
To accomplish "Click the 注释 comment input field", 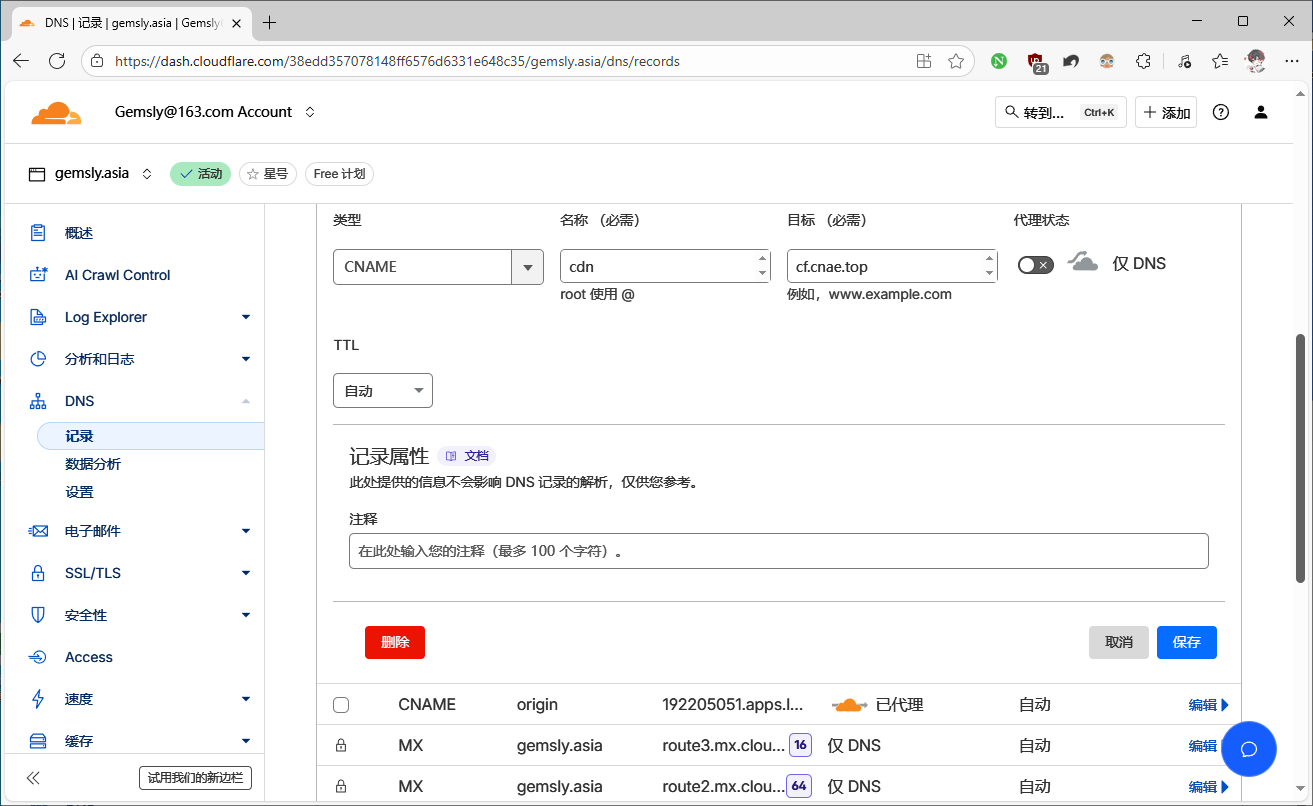I will (778, 551).
